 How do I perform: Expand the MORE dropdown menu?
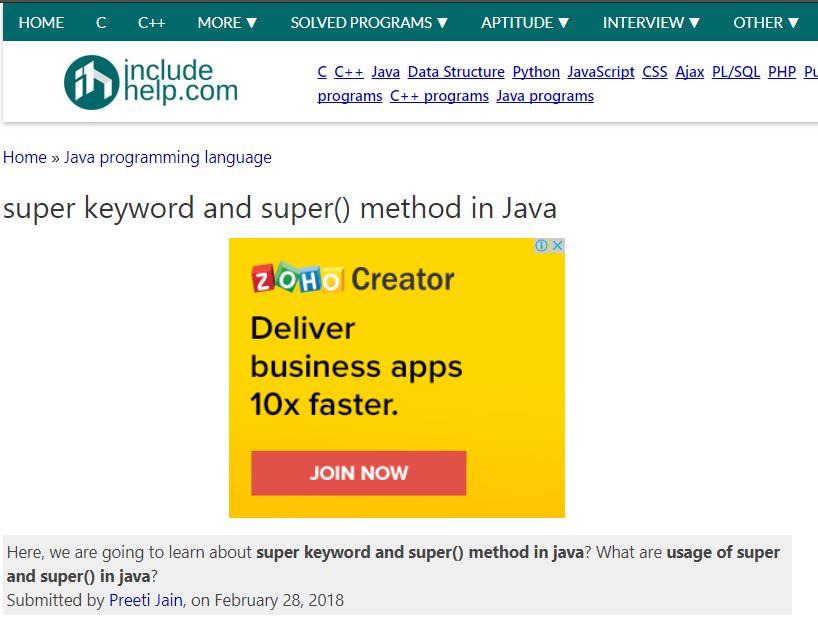click(x=227, y=22)
